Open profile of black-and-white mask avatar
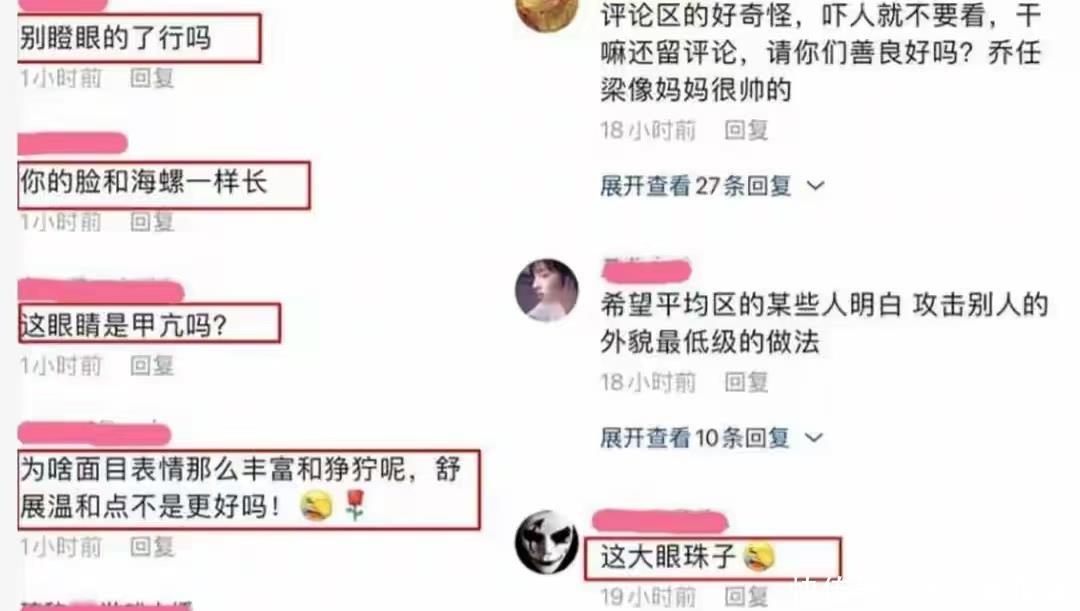The height and width of the screenshot is (611, 1080). 547,542
